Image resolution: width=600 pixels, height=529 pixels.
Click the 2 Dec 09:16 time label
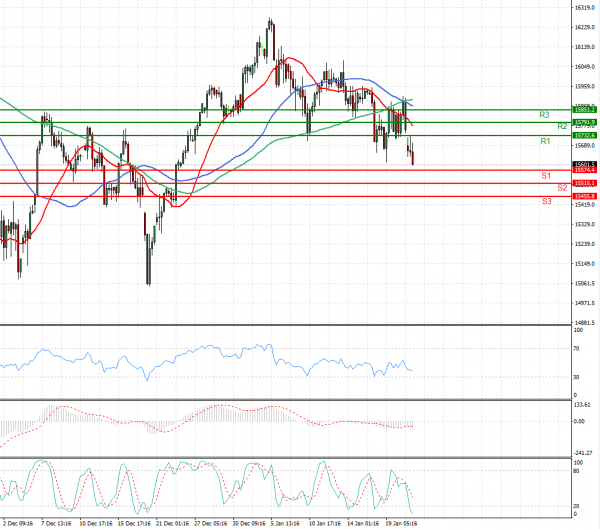tap(18, 523)
